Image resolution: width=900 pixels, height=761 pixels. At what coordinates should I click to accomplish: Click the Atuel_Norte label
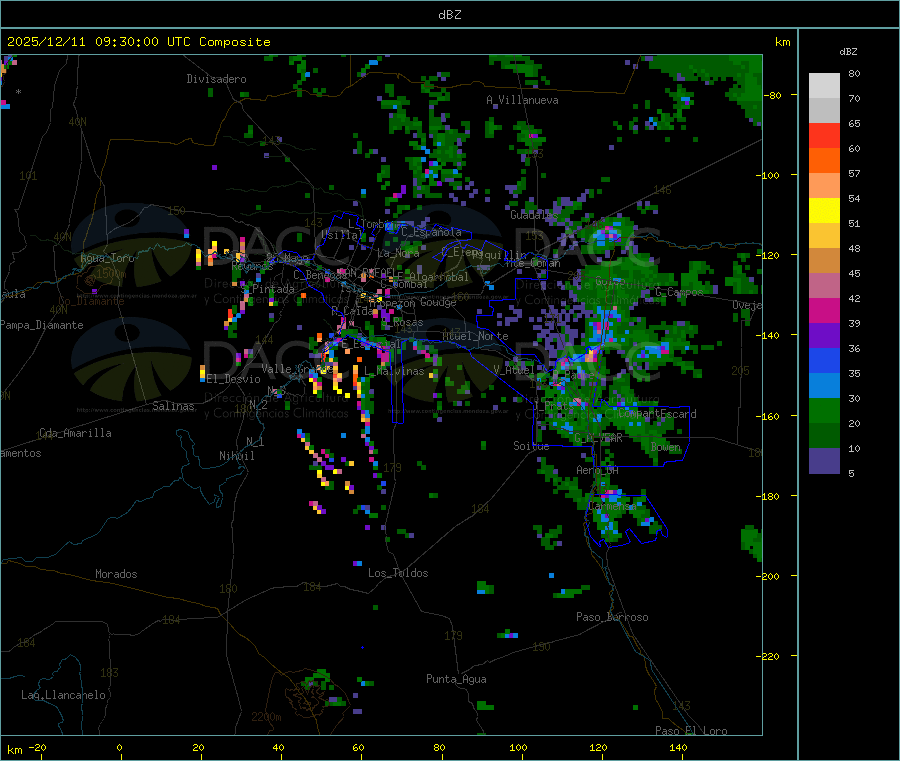(475, 336)
